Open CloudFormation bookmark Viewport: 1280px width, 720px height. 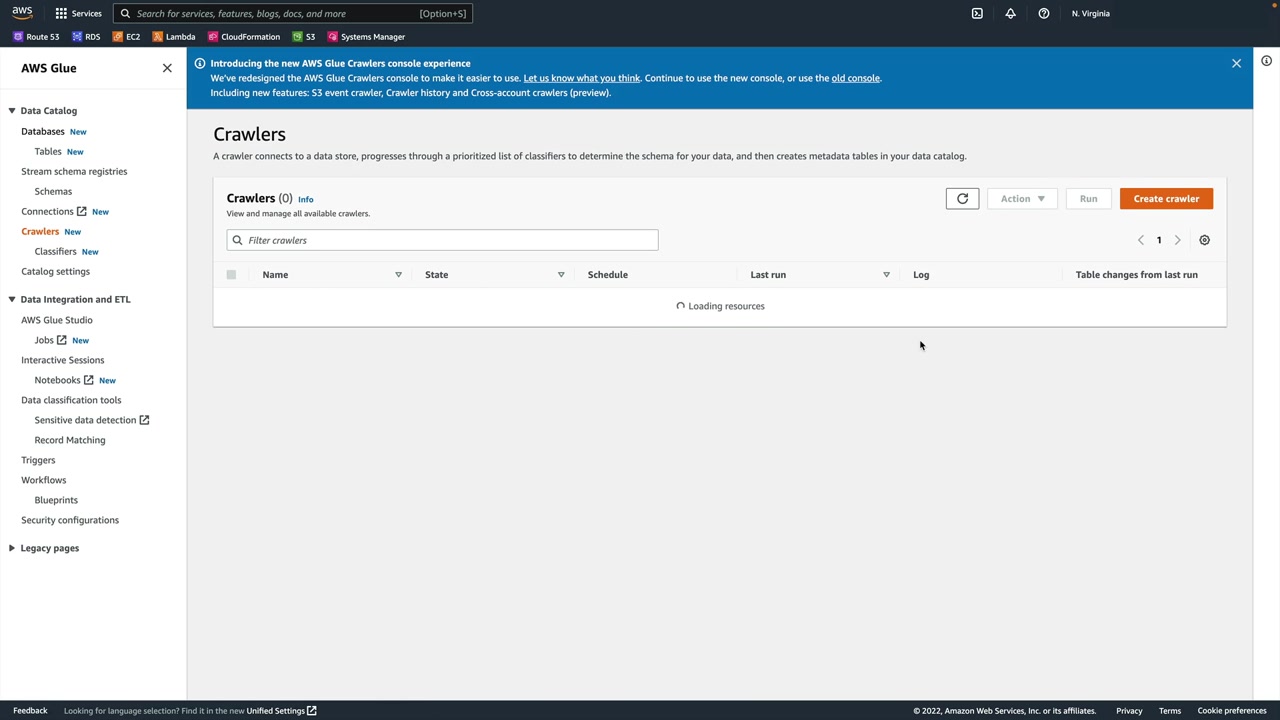(x=243, y=37)
